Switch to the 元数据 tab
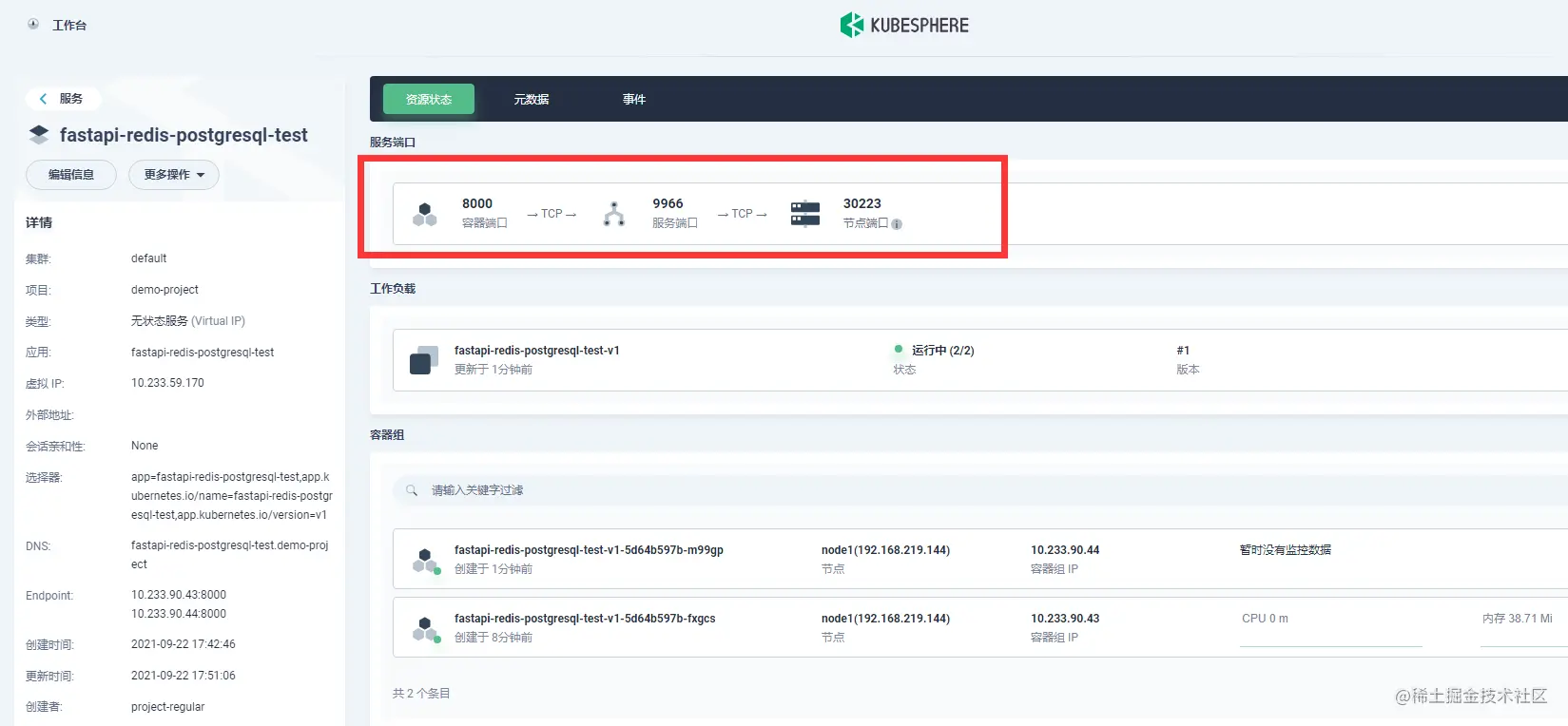 [532, 99]
